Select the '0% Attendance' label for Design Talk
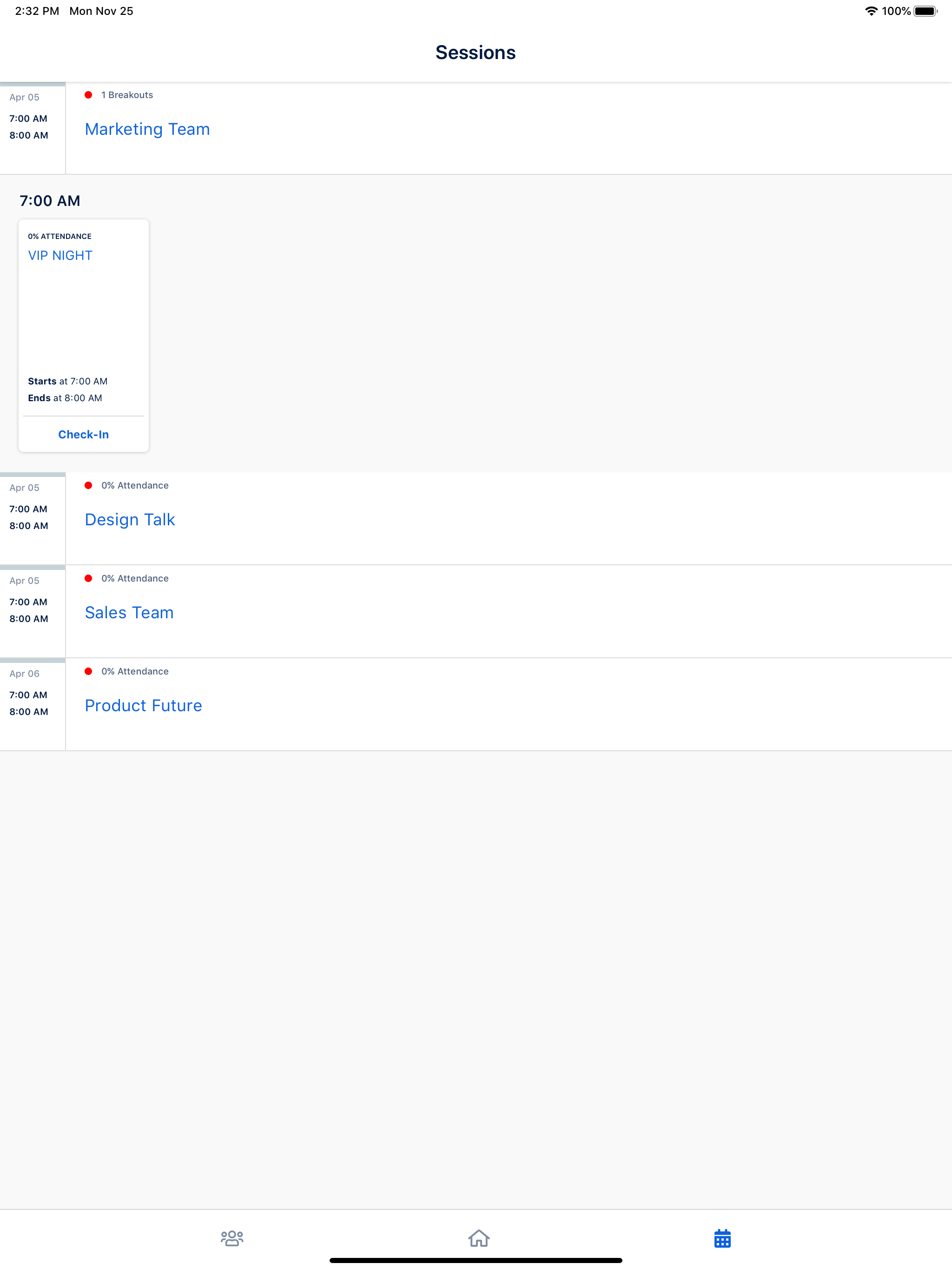This screenshot has width=952, height=1270. [135, 485]
